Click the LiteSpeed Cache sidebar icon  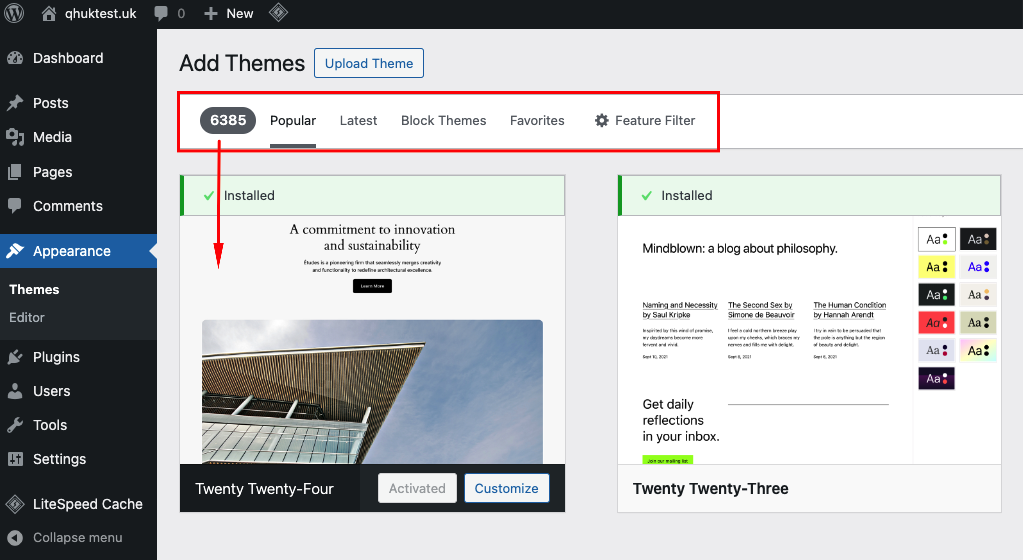15,504
